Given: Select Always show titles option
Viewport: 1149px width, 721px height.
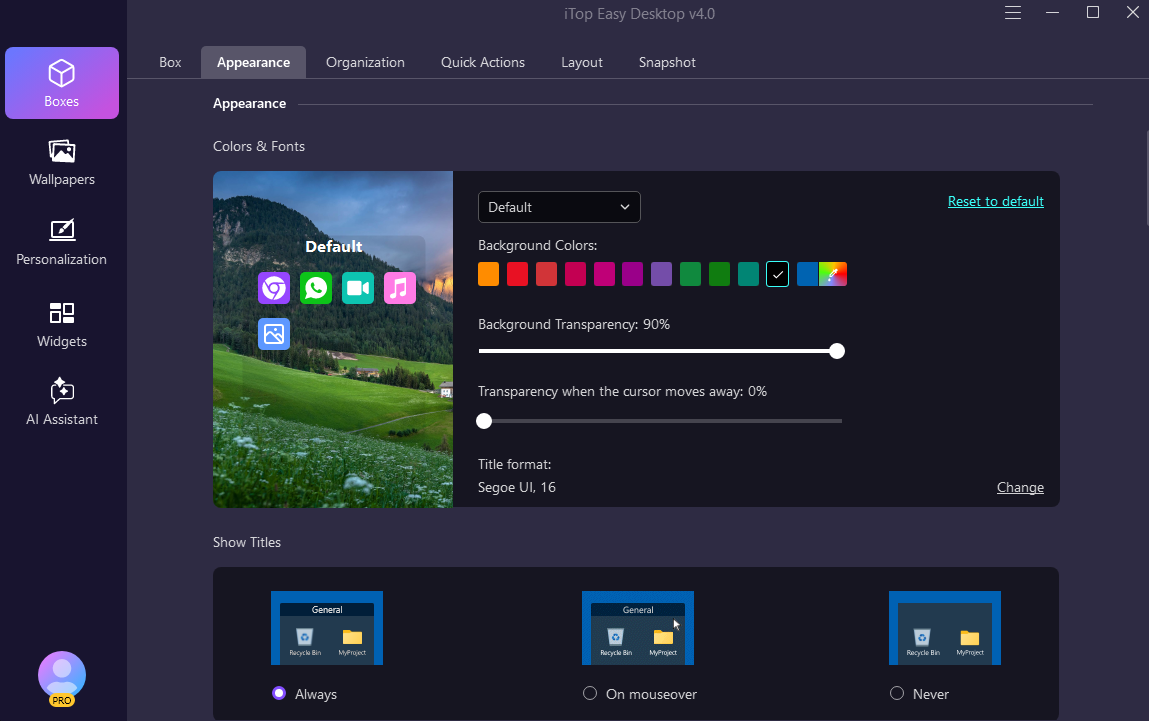Looking at the screenshot, I should click(279, 693).
